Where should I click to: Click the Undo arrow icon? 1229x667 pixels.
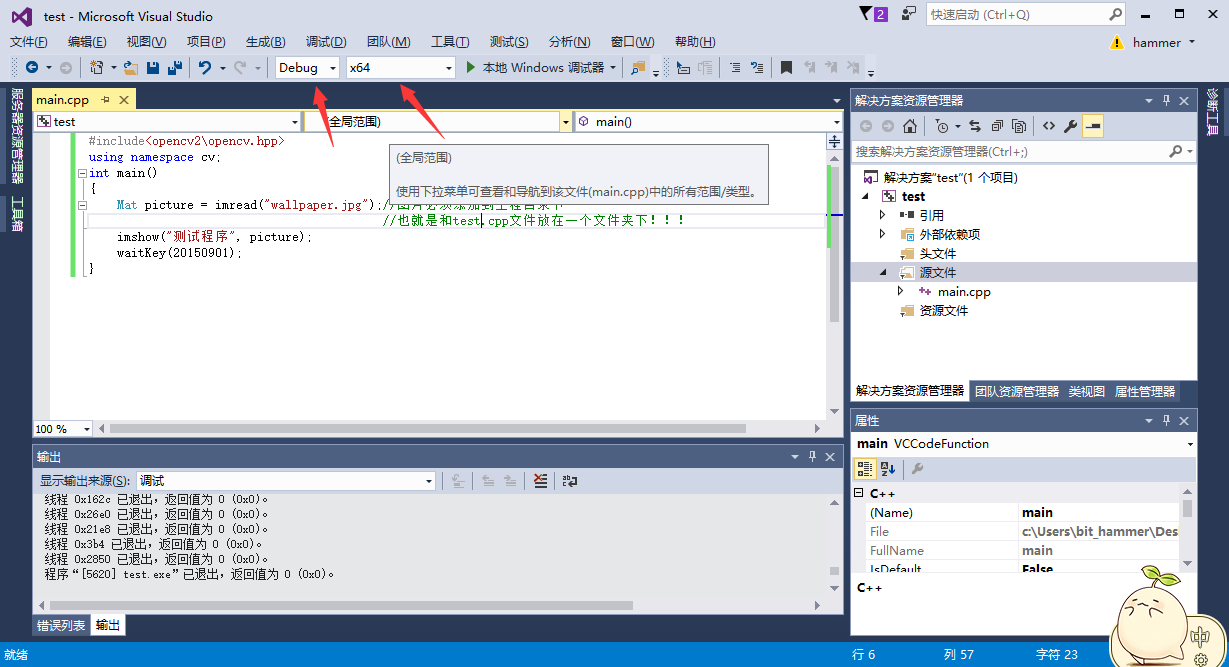coord(204,68)
